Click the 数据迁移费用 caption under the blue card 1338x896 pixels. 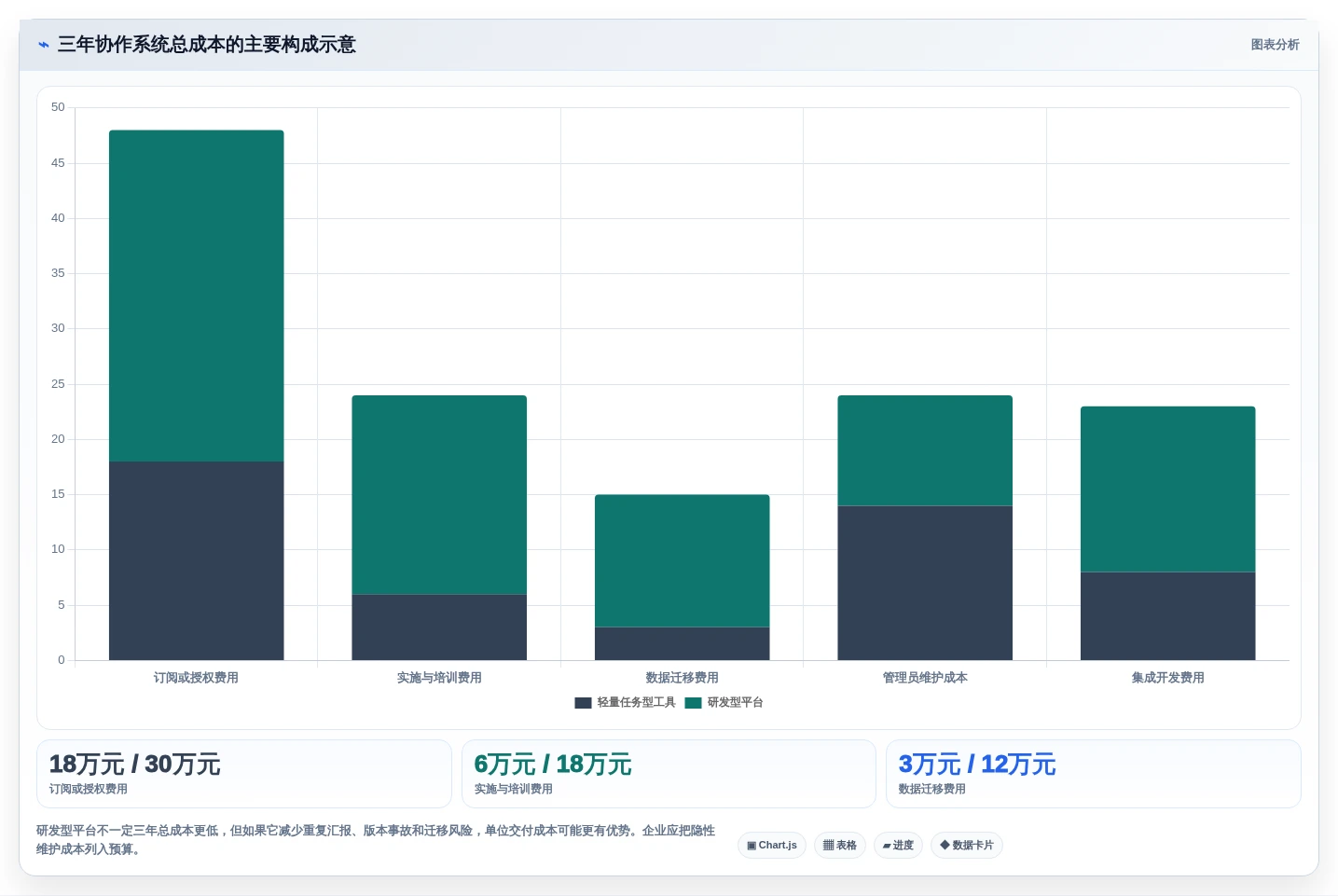pos(932,789)
